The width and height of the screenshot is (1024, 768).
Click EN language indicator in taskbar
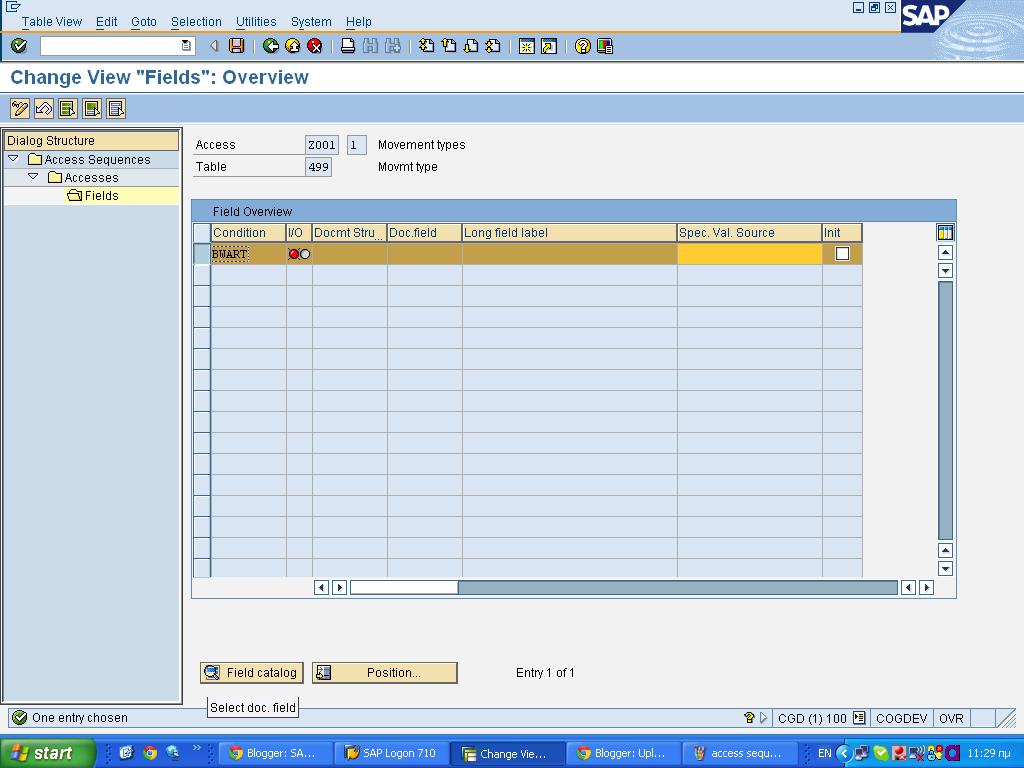(x=825, y=753)
